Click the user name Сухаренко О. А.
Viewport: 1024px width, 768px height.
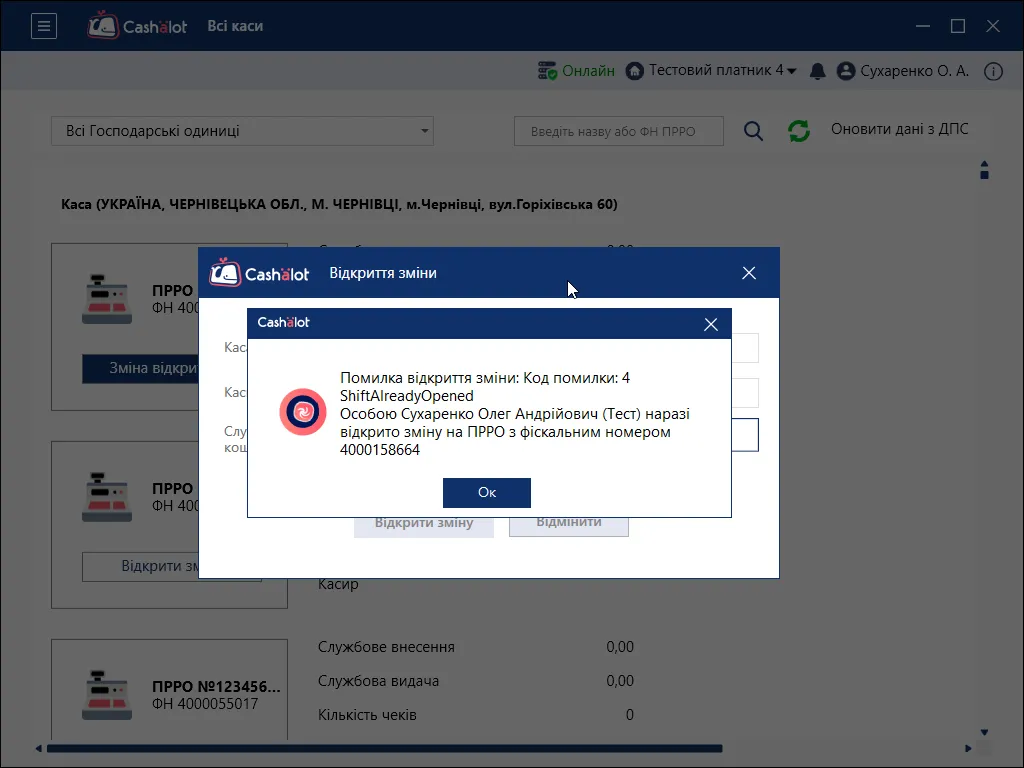pyautogui.click(x=914, y=71)
